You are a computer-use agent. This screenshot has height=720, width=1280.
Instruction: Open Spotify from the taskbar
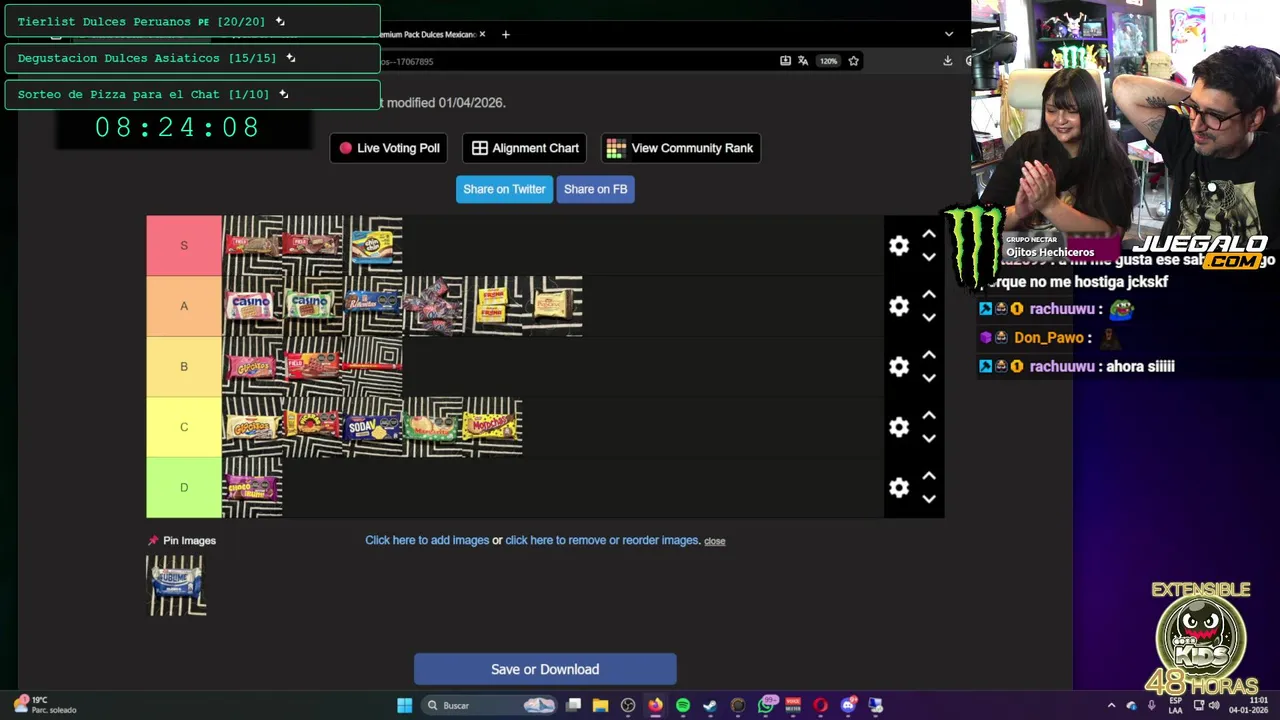683,705
